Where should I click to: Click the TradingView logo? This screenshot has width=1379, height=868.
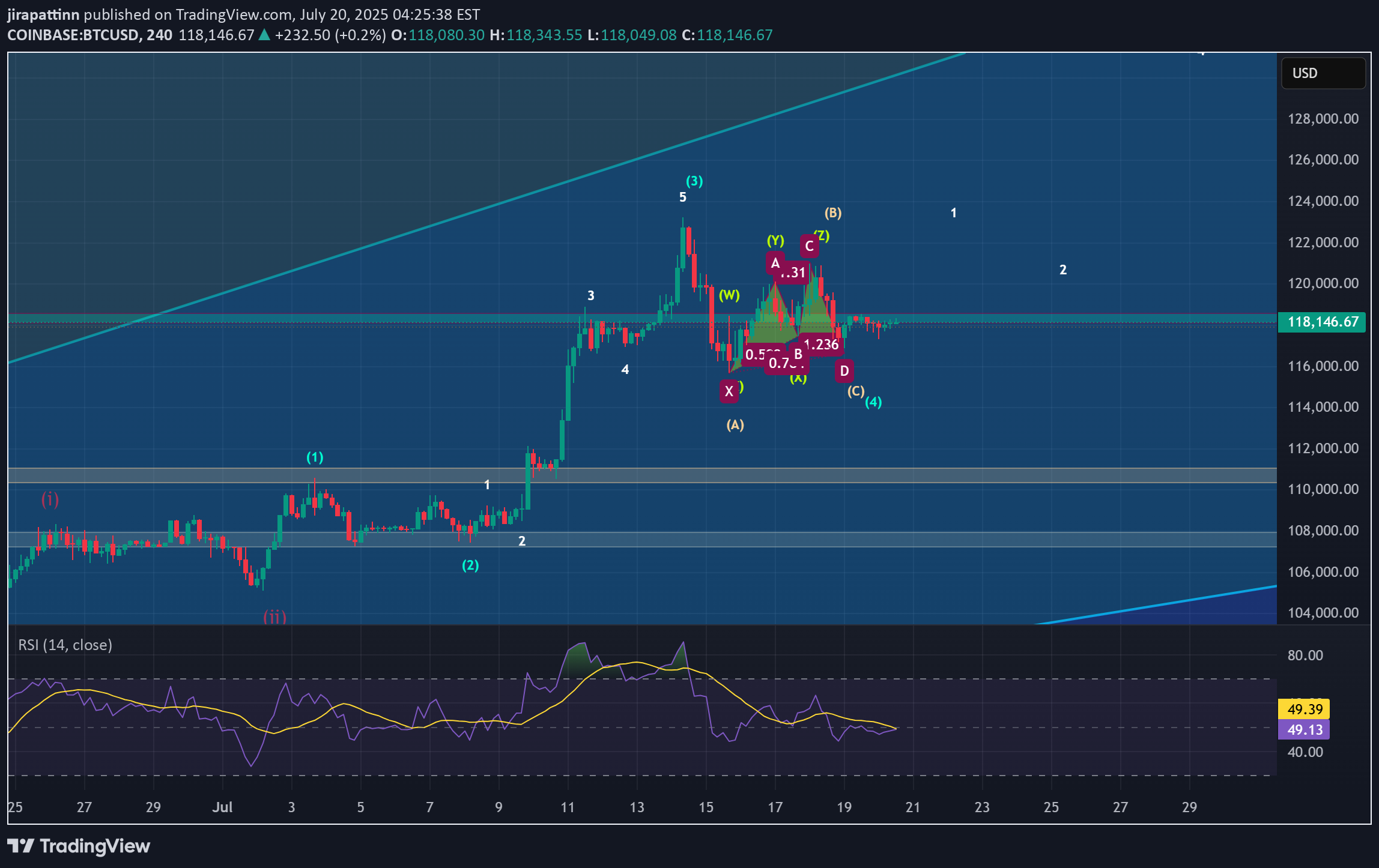[78, 846]
